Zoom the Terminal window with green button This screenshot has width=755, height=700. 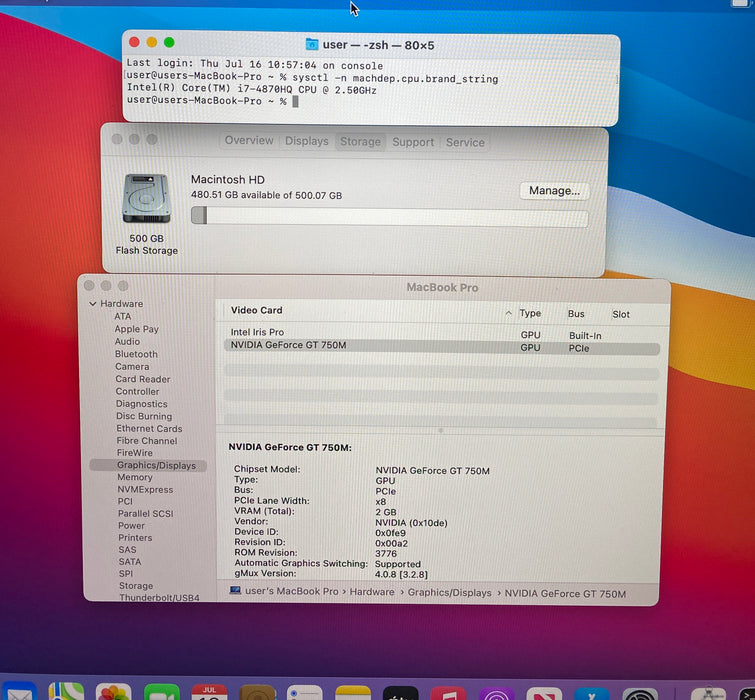[169, 42]
